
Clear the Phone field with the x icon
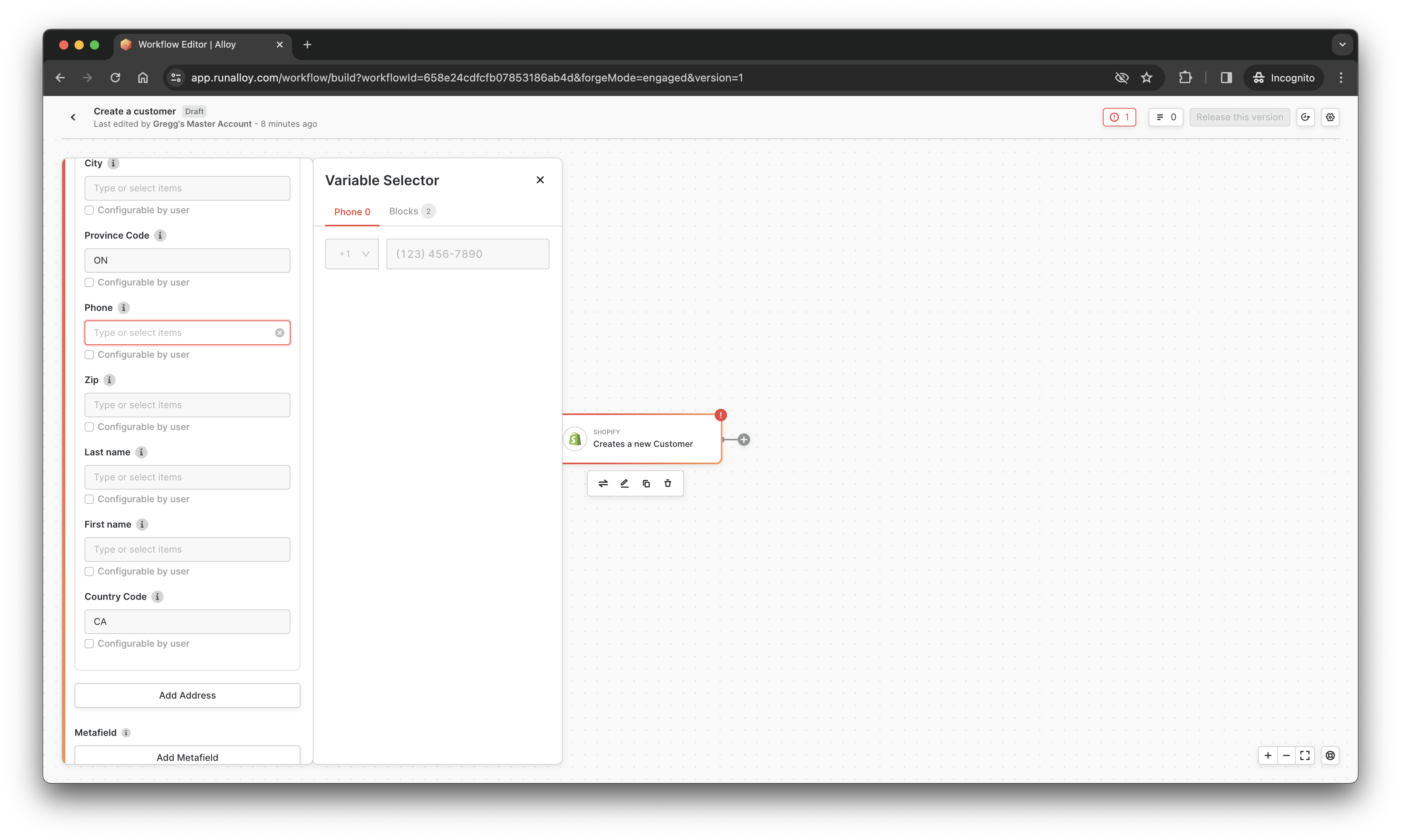click(x=280, y=333)
